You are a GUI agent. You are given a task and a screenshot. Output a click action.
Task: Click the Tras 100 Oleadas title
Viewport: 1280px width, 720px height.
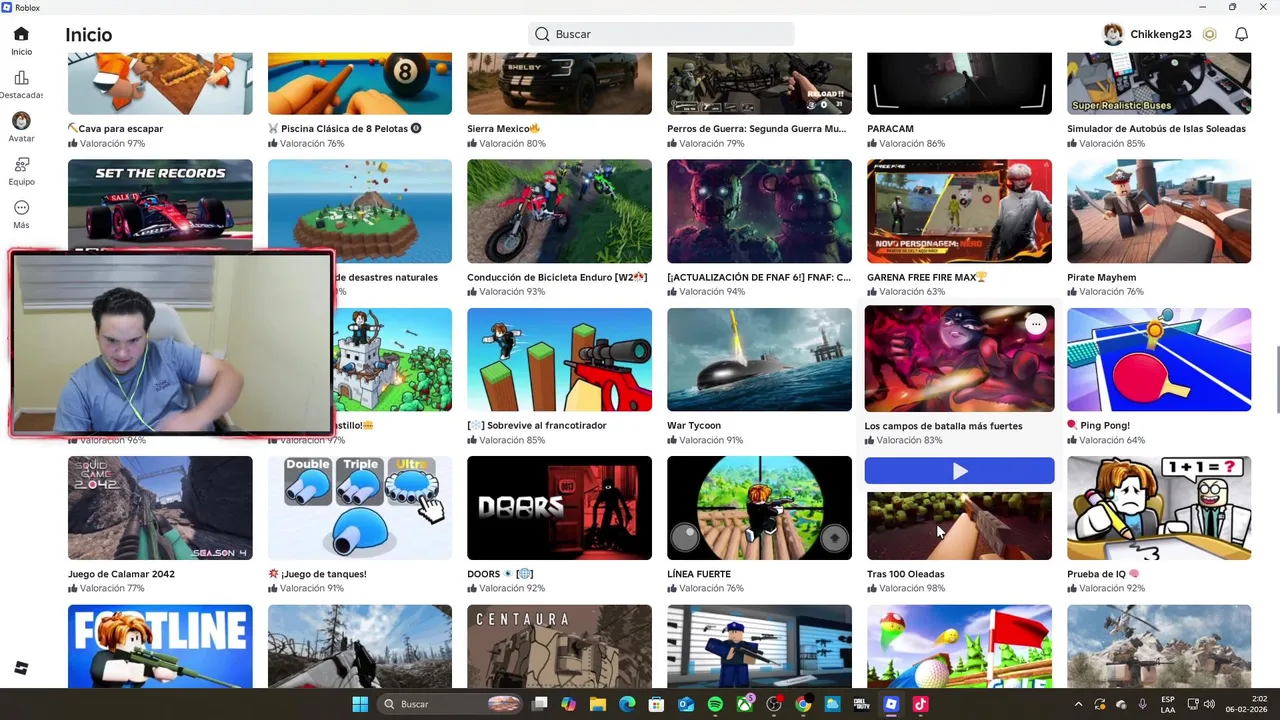point(906,574)
